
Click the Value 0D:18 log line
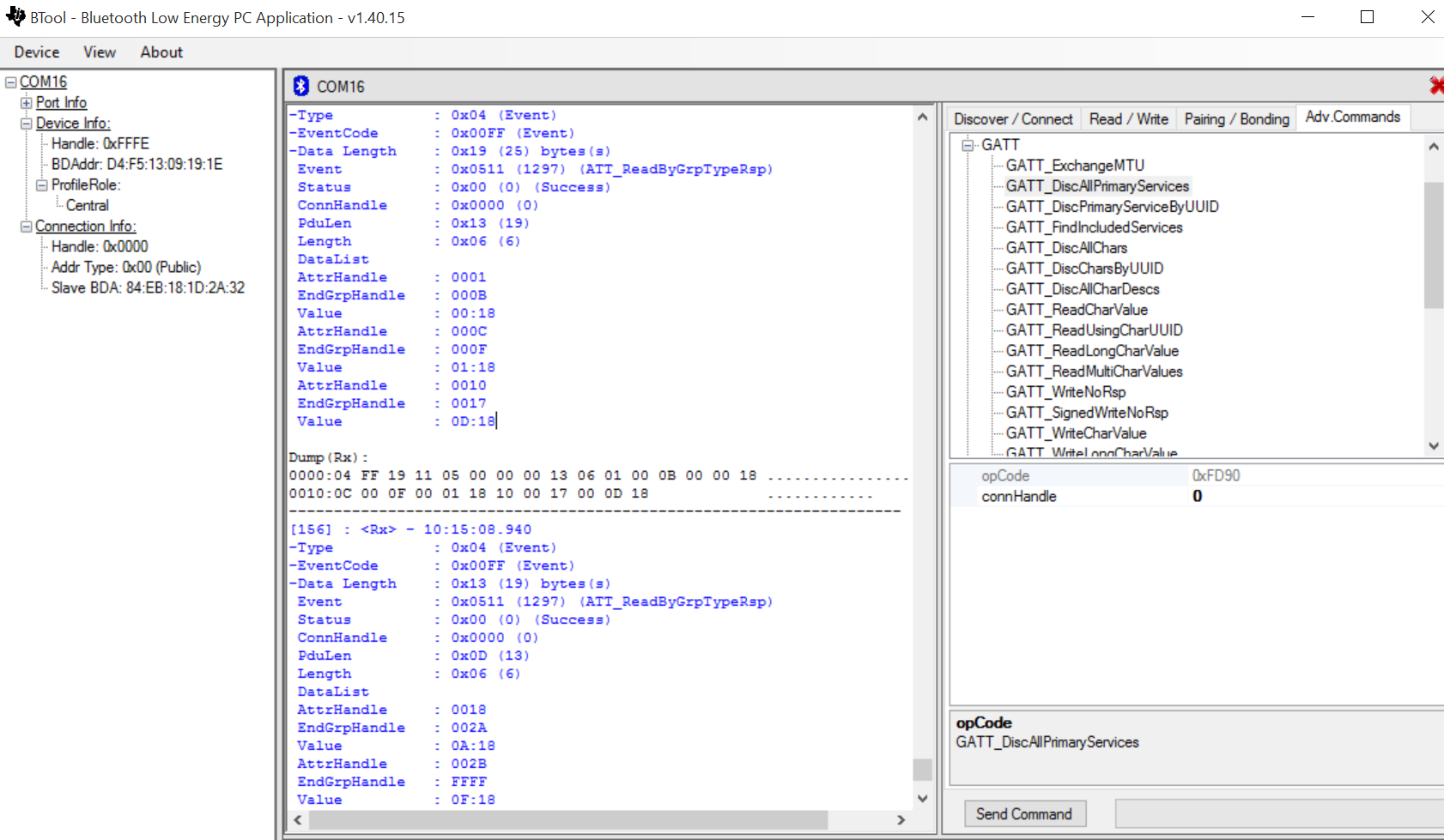tap(396, 421)
